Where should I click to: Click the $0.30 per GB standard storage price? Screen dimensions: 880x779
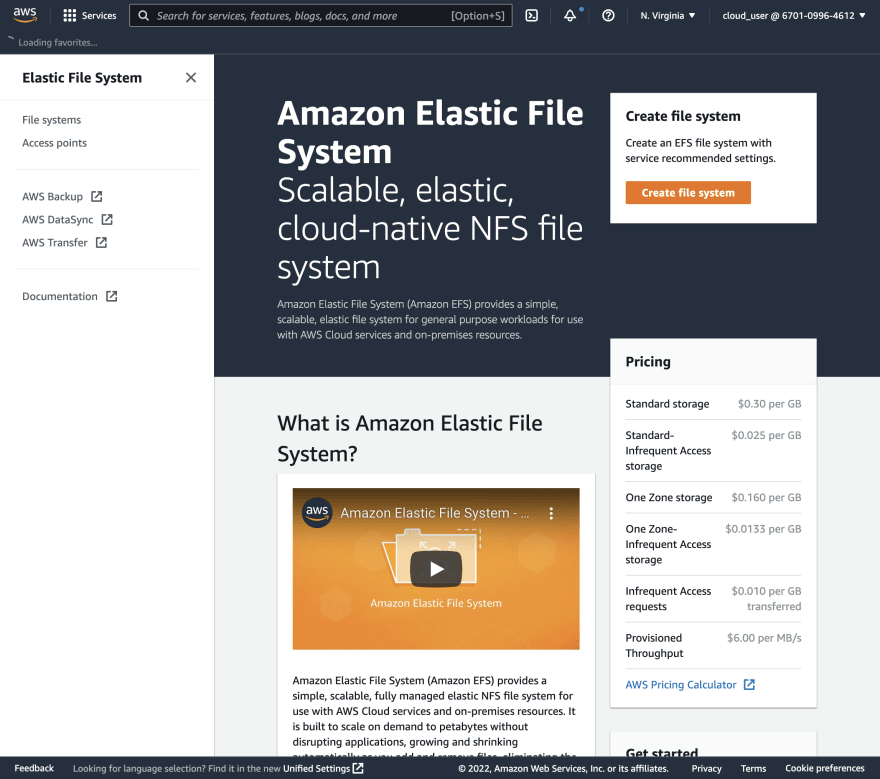tap(769, 404)
